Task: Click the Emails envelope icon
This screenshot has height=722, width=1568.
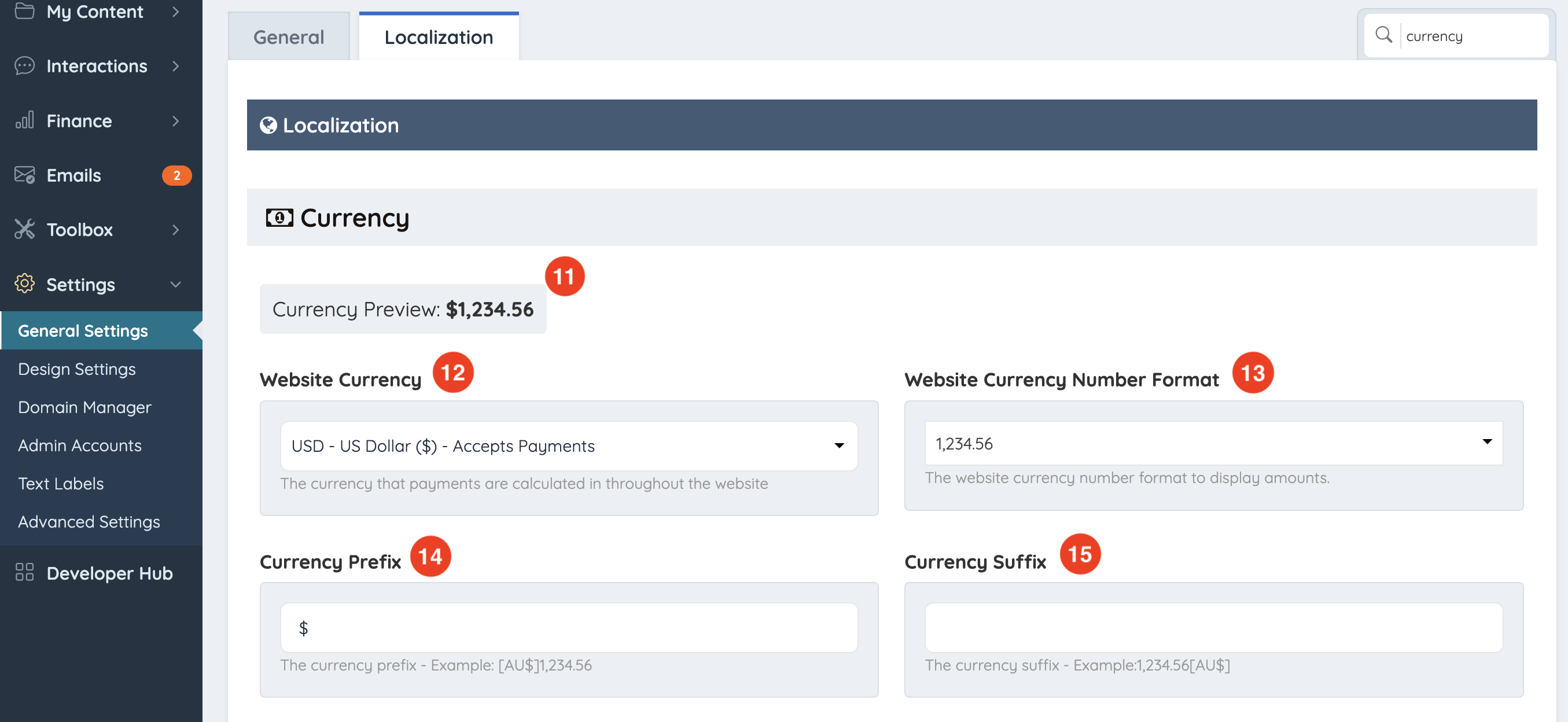Action: click(24, 175)
